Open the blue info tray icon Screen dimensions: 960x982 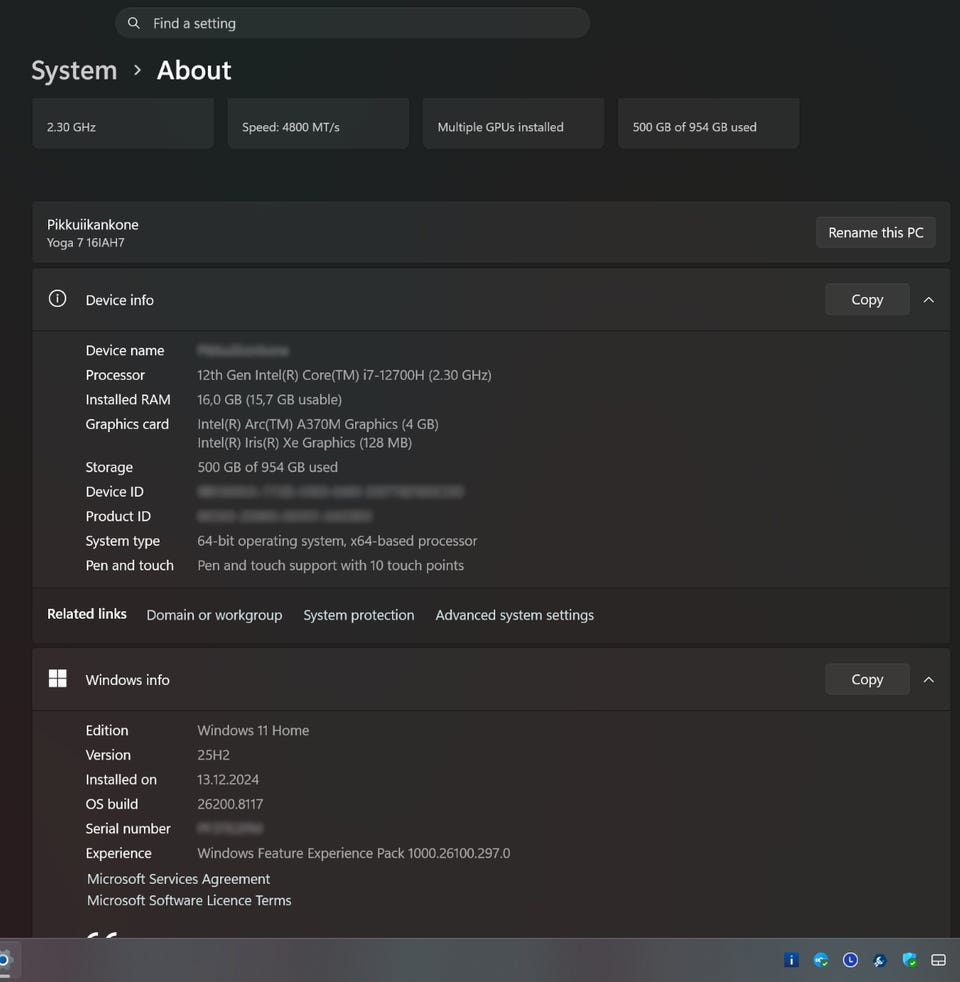tap(791, 960)
